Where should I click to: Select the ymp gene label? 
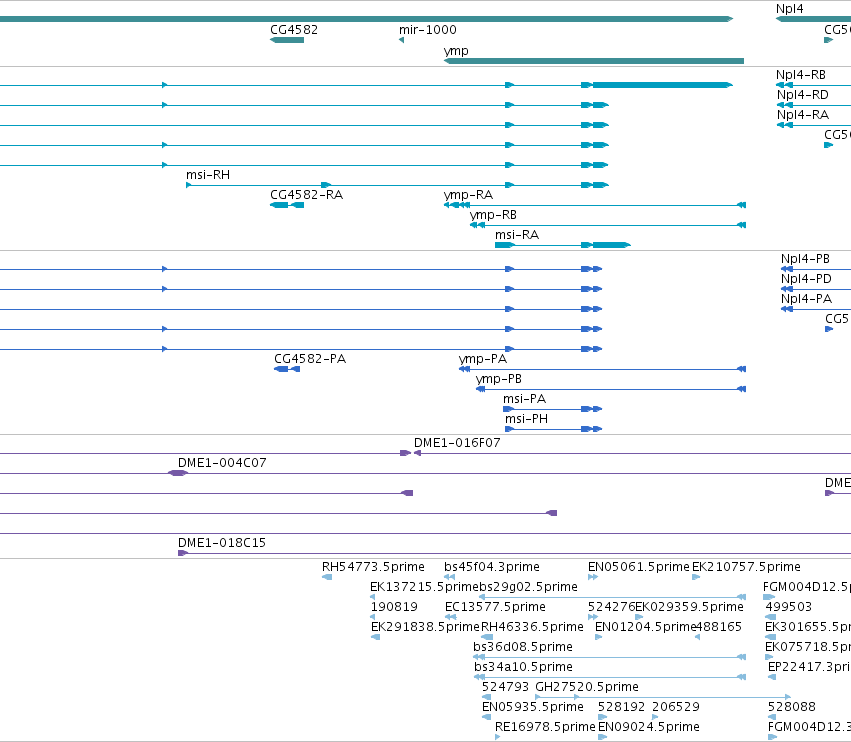click(456, 51)
